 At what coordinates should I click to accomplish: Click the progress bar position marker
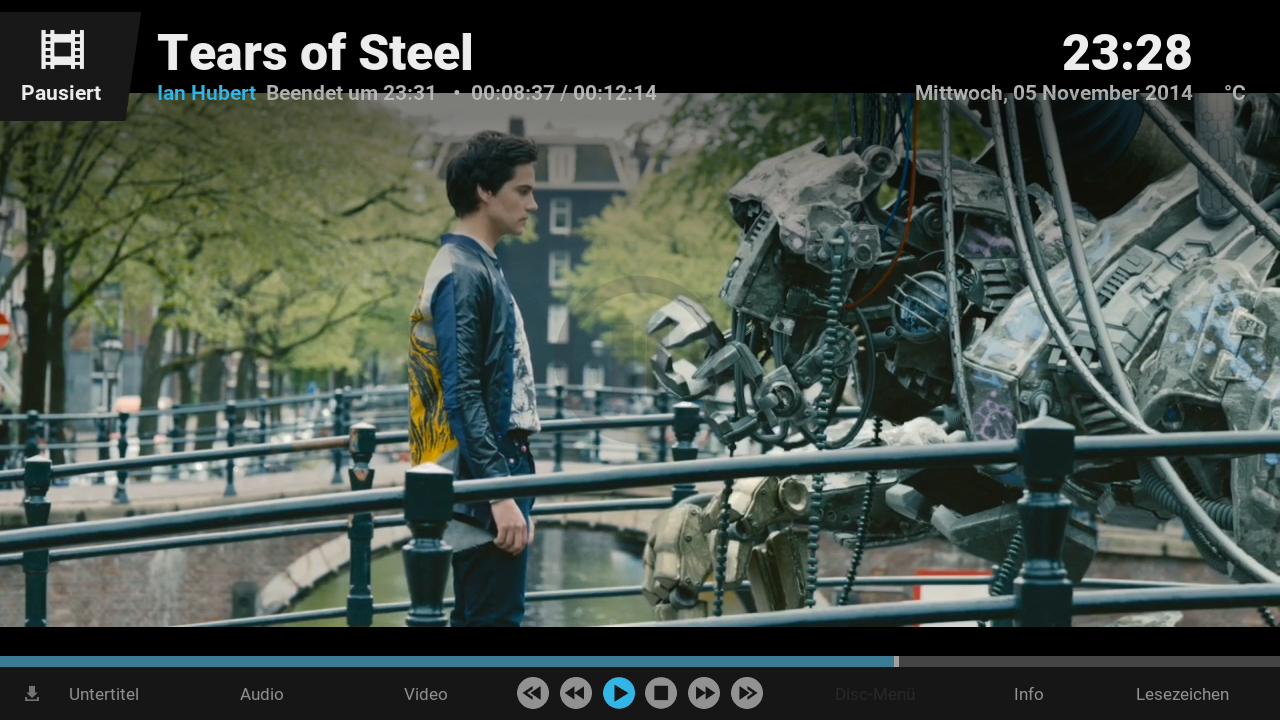[x=896, y=661]
